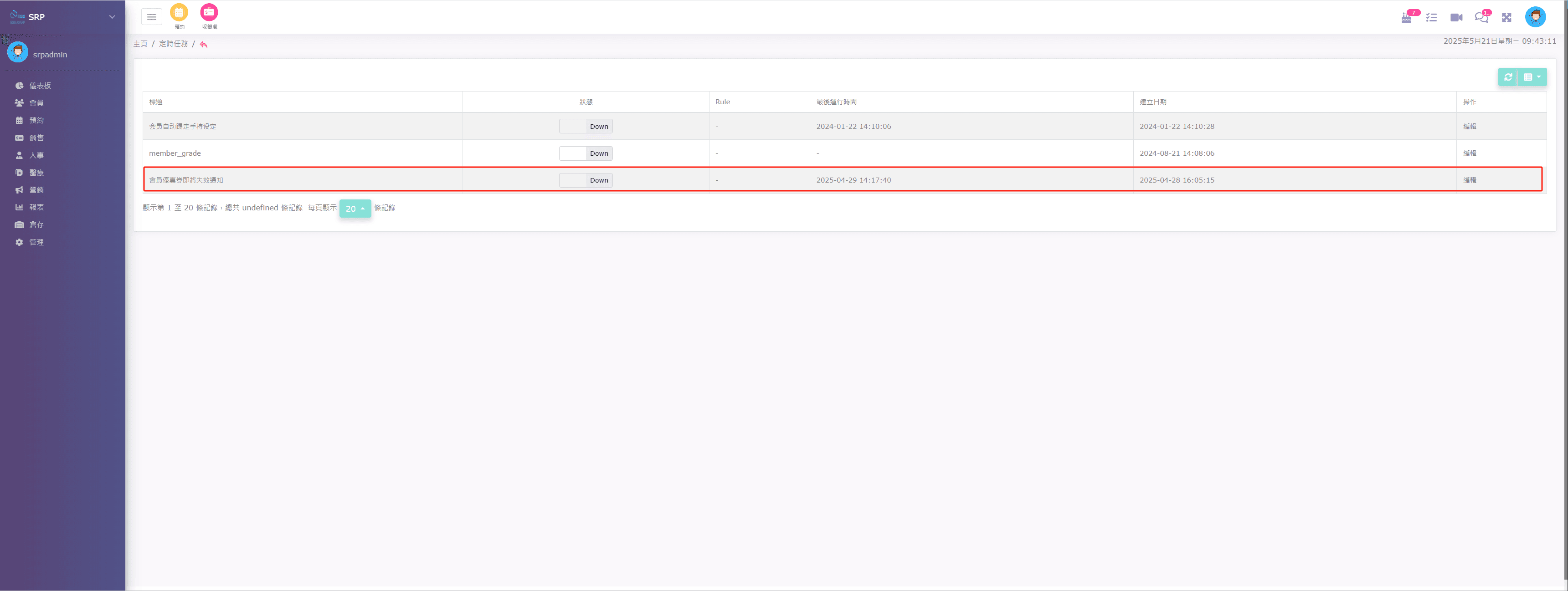Open the 會員 sidebar menu item

(36, 103)
